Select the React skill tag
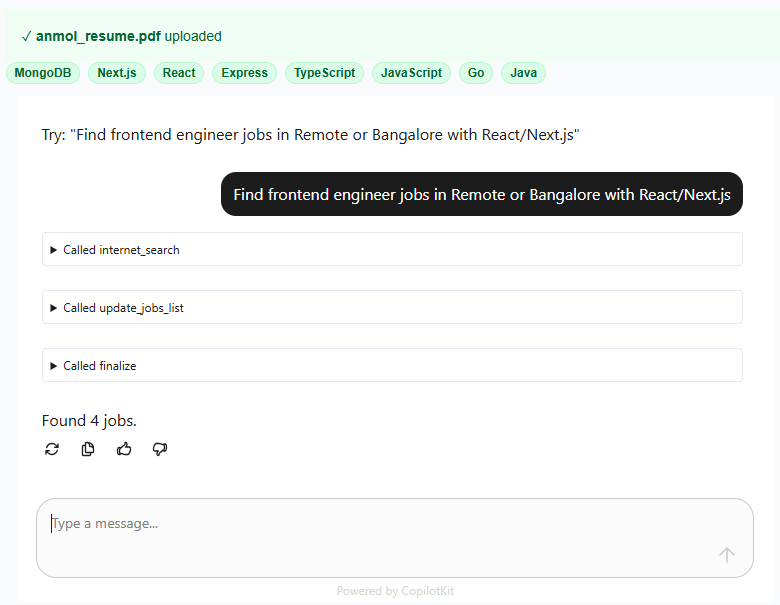The image size is (780, 605). [179, 73]
